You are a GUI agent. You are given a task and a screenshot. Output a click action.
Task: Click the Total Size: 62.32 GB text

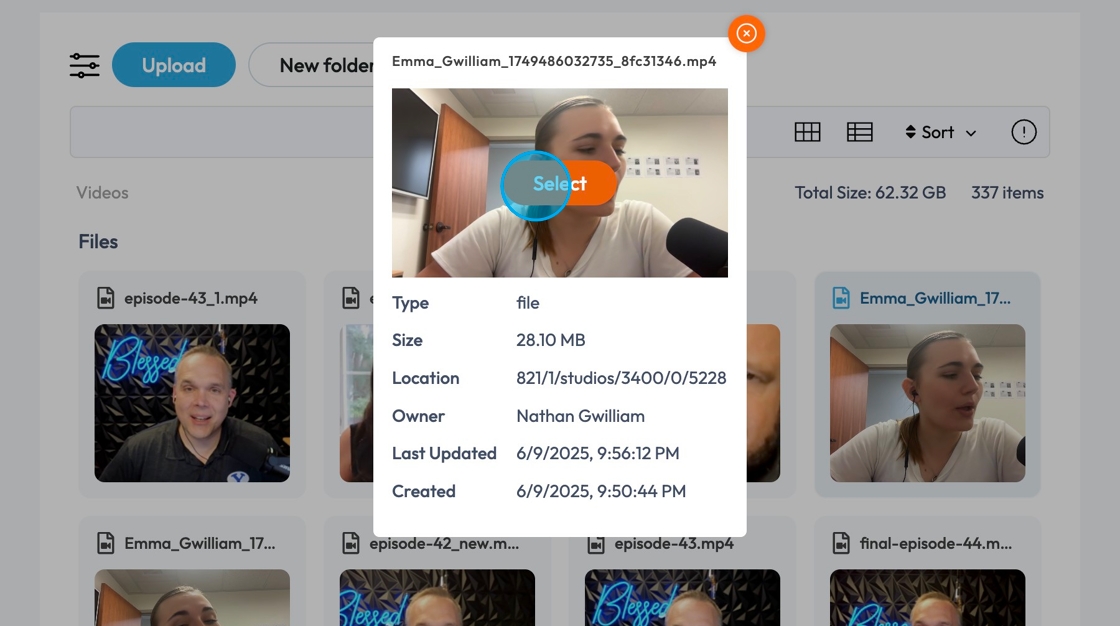(x=870, y=193)
